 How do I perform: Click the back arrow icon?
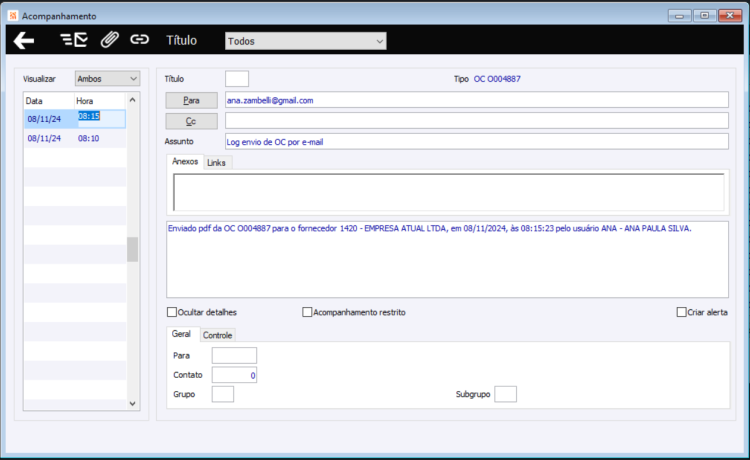(24, 41)
